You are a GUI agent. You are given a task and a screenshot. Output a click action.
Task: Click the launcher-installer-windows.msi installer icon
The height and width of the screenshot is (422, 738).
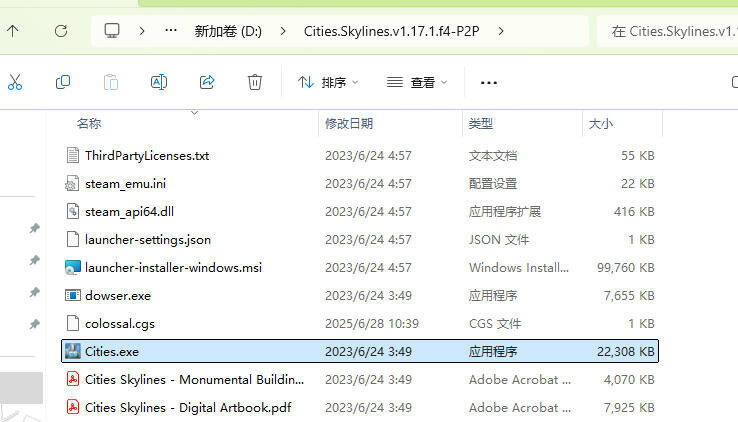coord(72,268)
